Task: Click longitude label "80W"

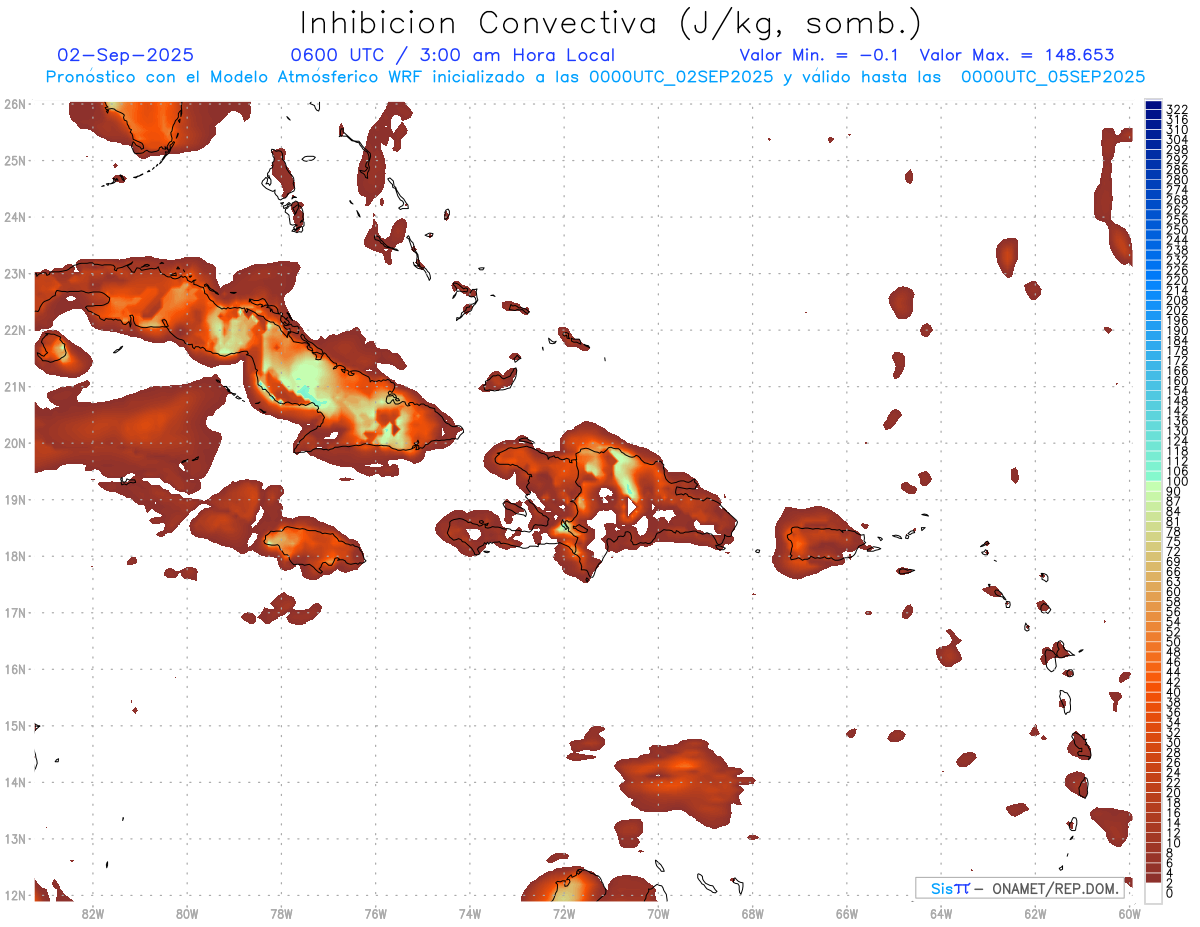Action: pos(186,913)
